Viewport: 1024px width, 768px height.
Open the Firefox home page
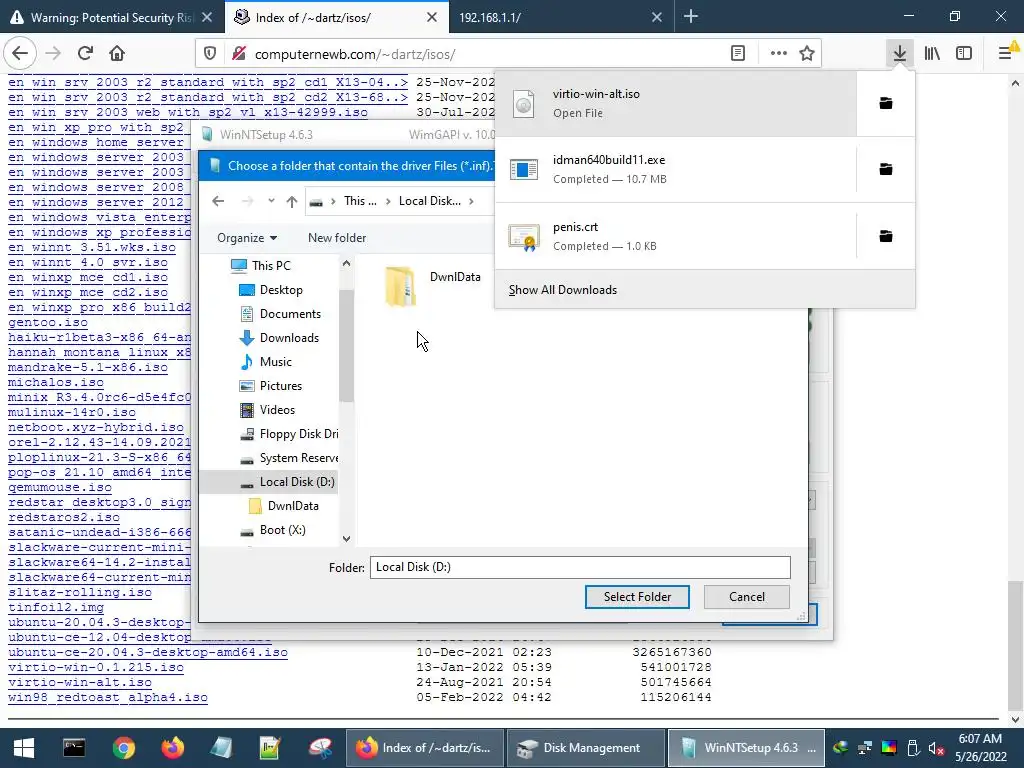pos(117,54)
